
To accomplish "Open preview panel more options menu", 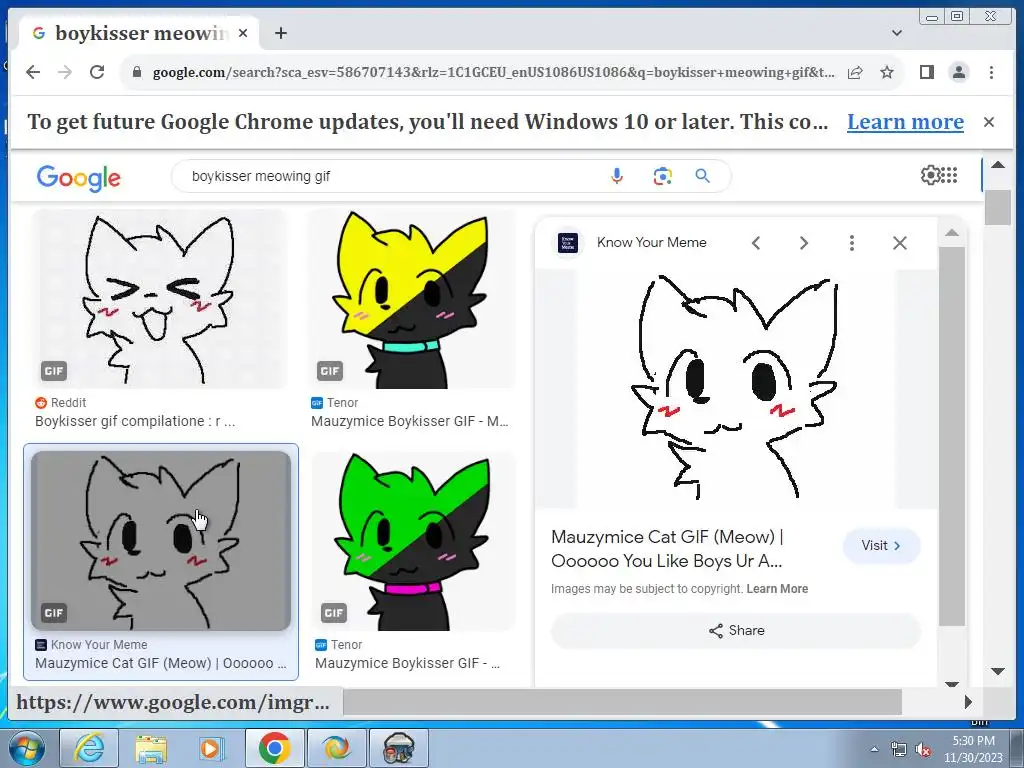I will pyautogui.click(x=852, y=243).
